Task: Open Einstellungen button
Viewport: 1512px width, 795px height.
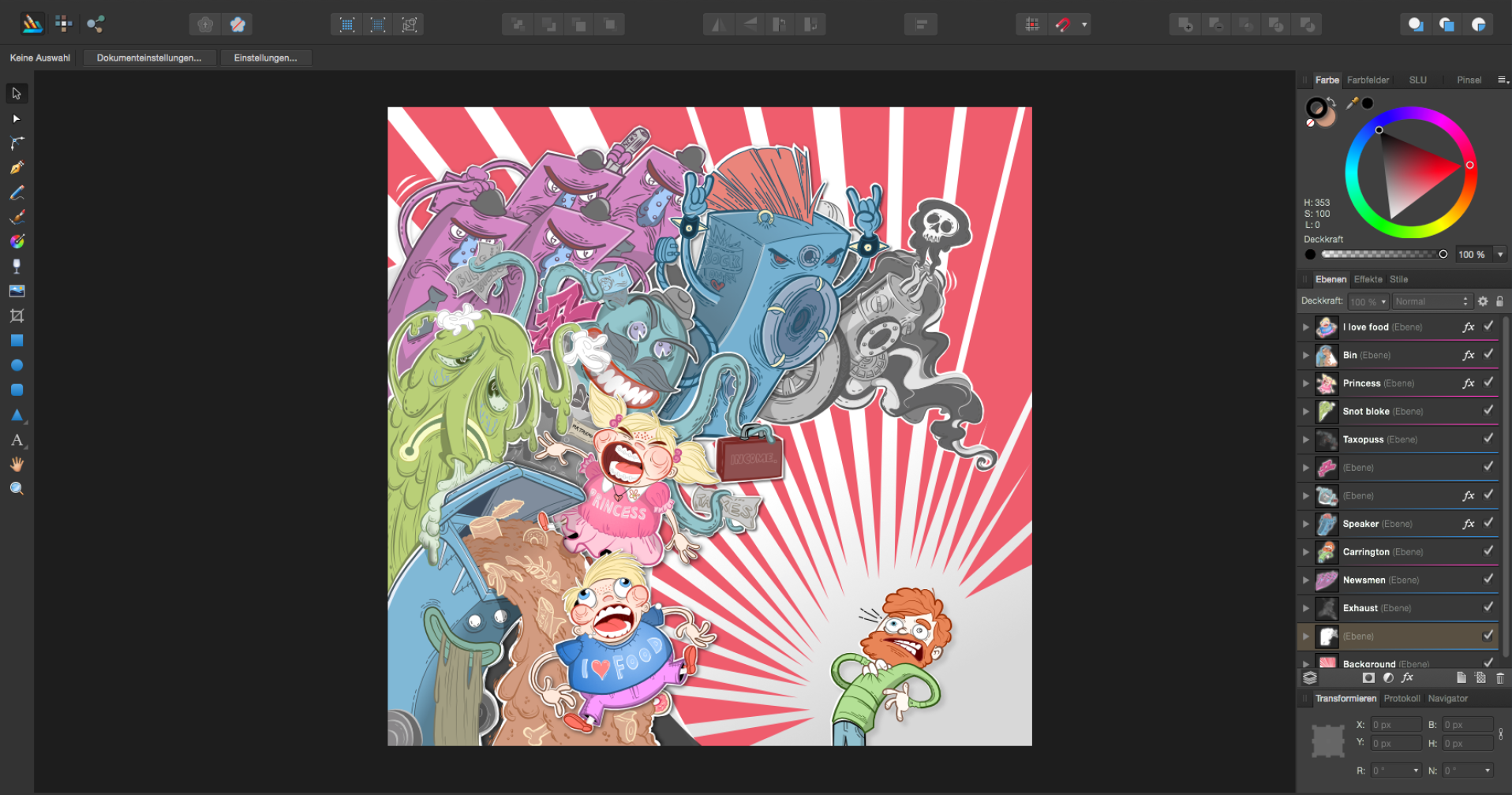Action: pos(265,58)
